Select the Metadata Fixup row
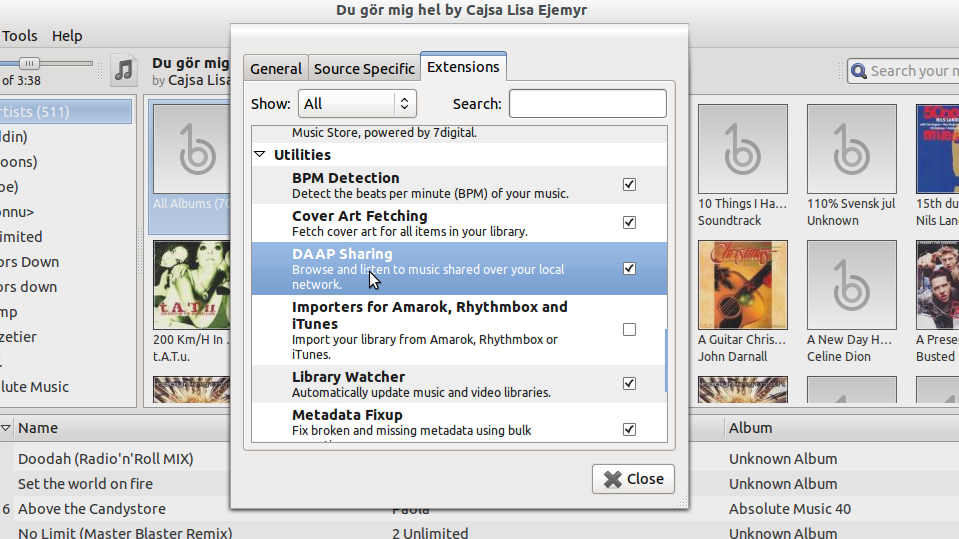The height and width of the screenshot is (539, 959). pyautogui.click(x=459, y=422)
